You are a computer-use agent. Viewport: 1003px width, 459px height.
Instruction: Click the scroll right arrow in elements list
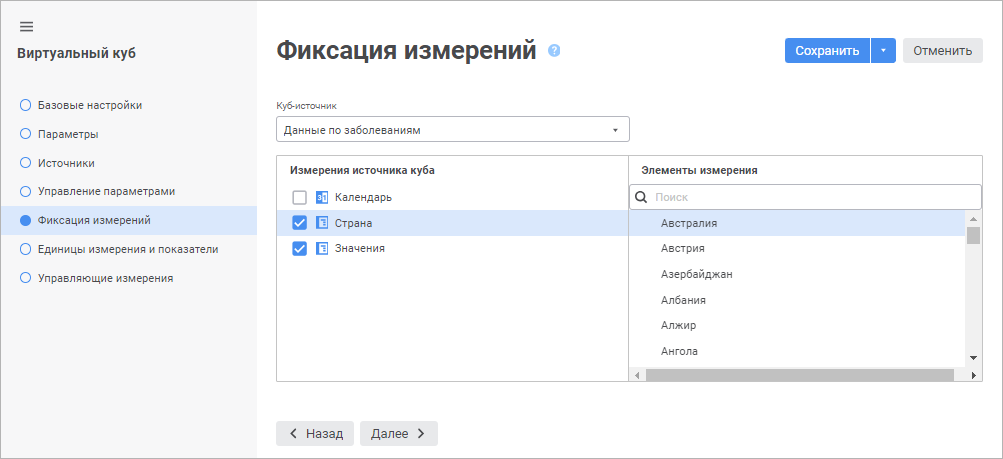point(974,375)
